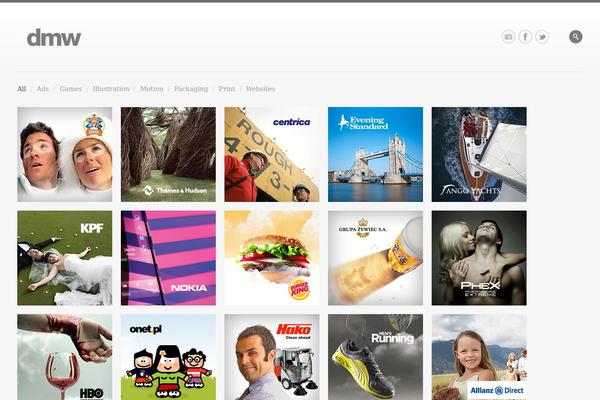Open the Thames & Hudson thumbnail

[168, 154]
